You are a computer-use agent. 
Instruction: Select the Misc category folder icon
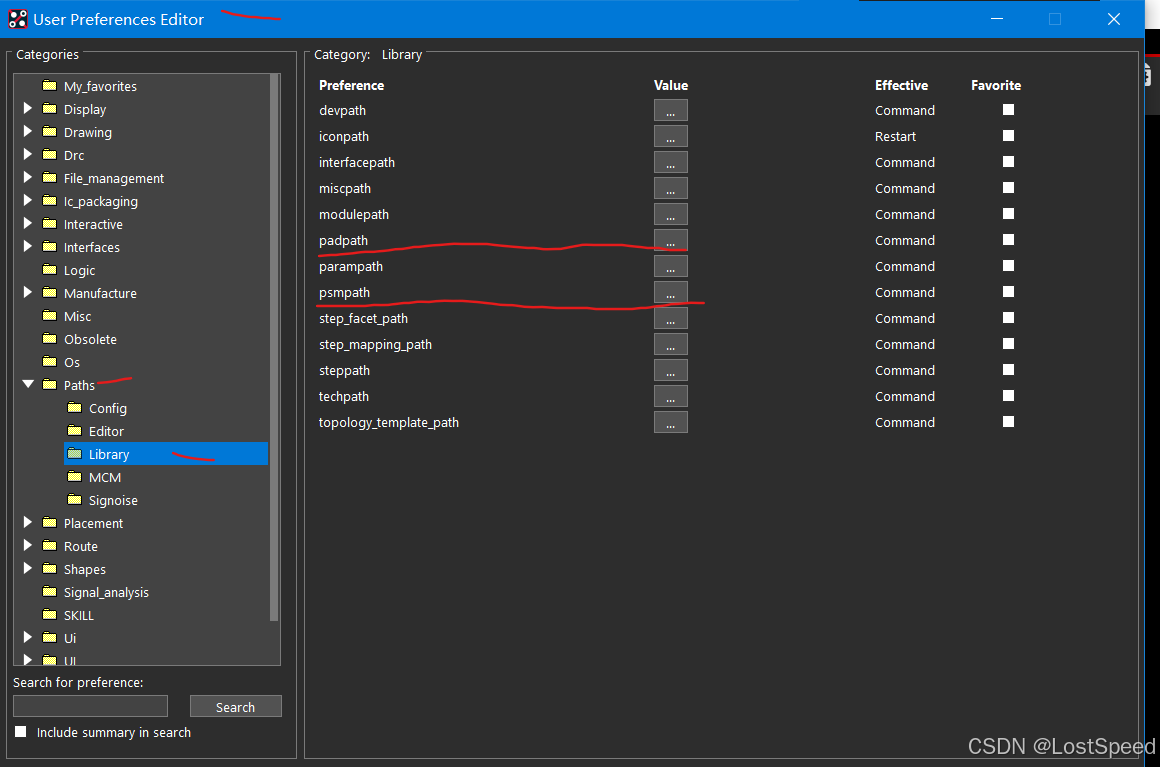tap(50, 316)
